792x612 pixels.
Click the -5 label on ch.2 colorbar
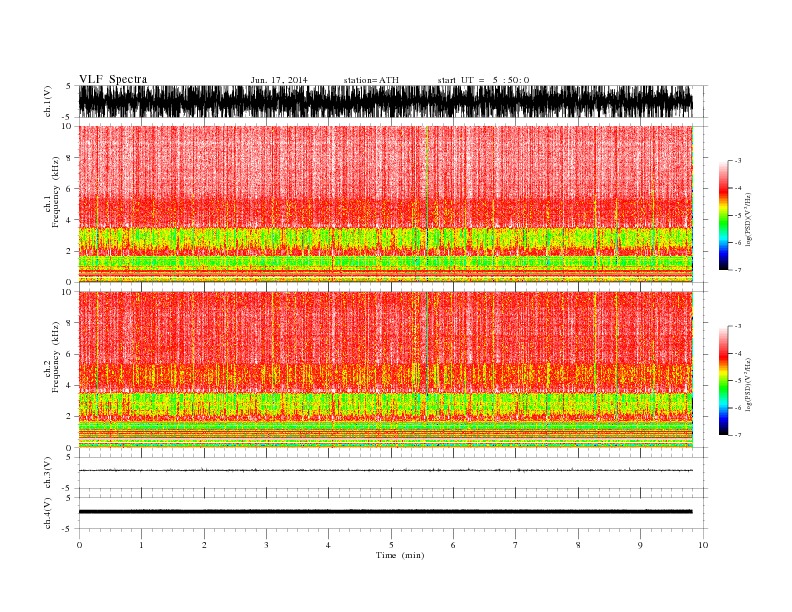coord(737,381)
